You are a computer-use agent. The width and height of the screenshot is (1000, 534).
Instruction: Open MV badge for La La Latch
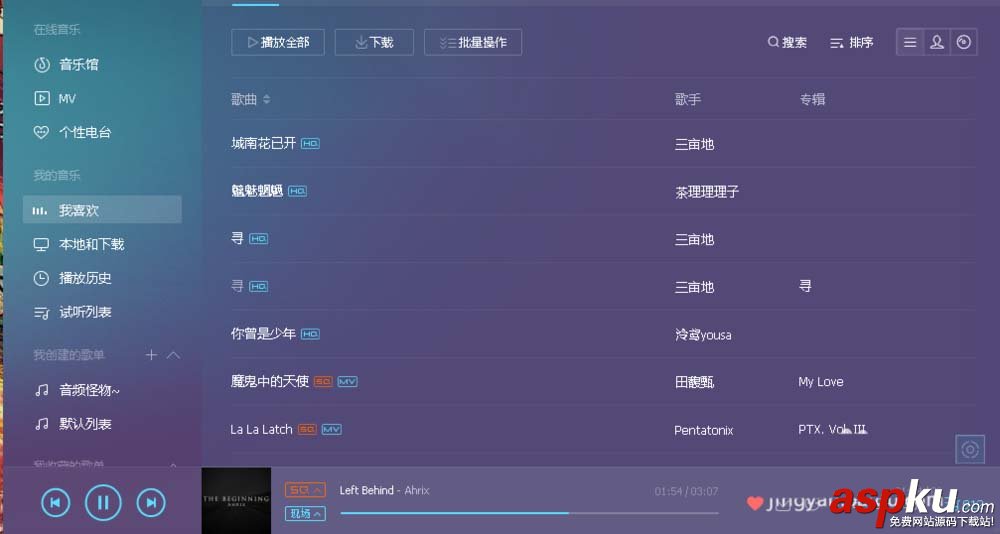coord(332,429)
